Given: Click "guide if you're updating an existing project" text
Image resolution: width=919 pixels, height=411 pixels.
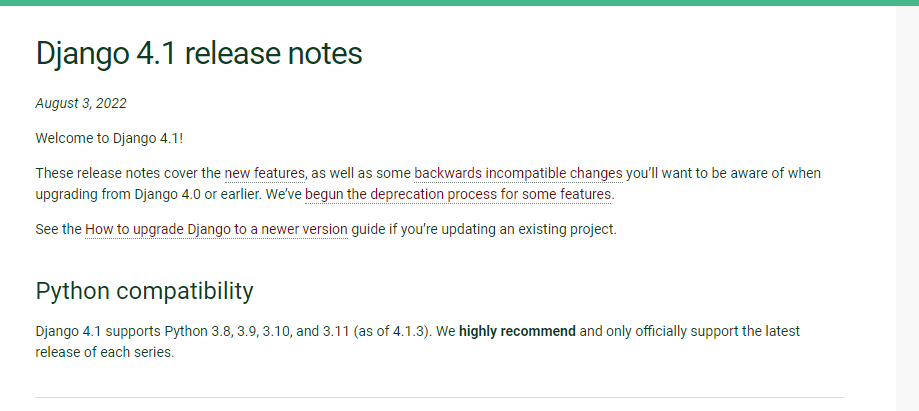Looking at the screenshot, I should 484,229.
